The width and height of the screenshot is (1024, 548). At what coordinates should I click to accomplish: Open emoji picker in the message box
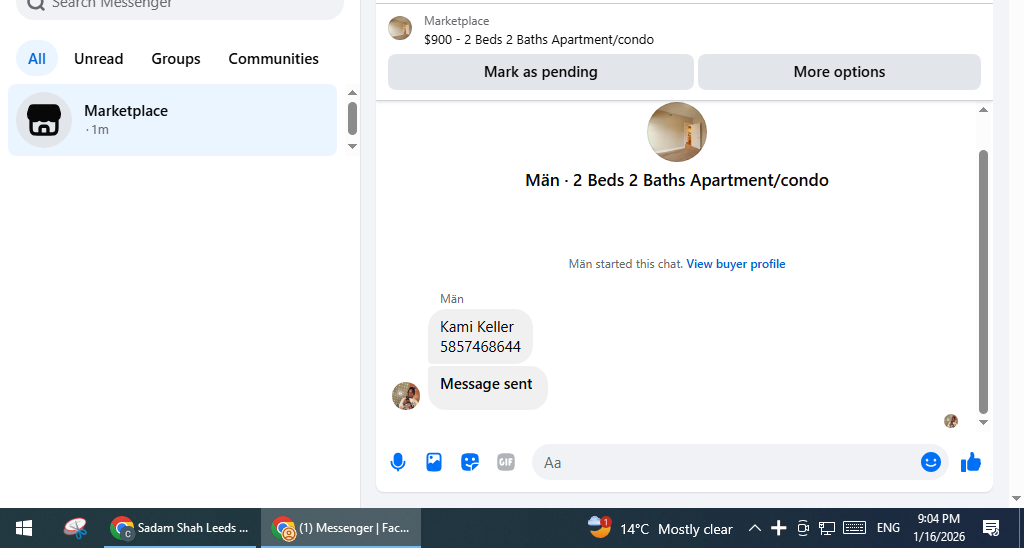pyautogui.click(x=931, y=462)
